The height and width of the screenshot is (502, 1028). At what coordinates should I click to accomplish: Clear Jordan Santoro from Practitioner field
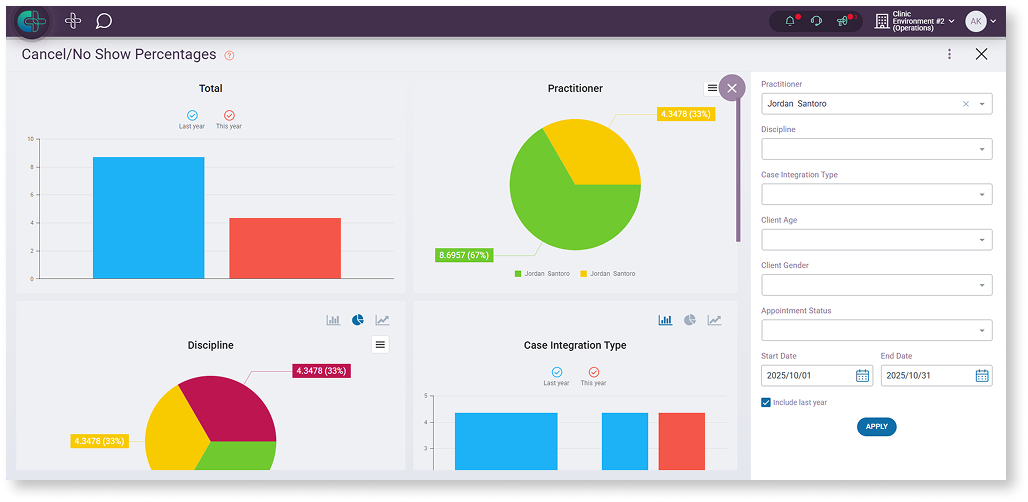tap(965, 104)
